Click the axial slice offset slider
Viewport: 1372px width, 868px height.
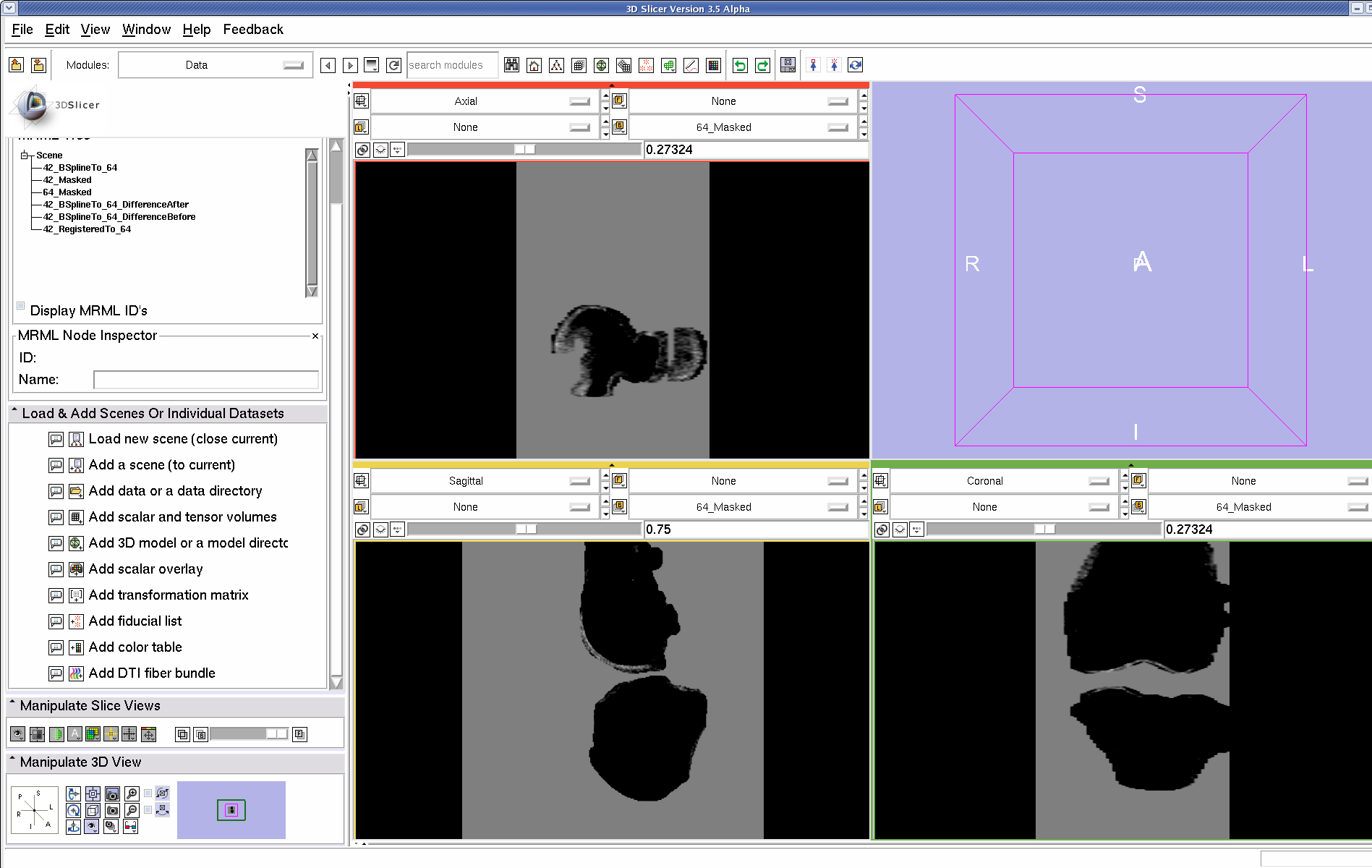[524, 150]
